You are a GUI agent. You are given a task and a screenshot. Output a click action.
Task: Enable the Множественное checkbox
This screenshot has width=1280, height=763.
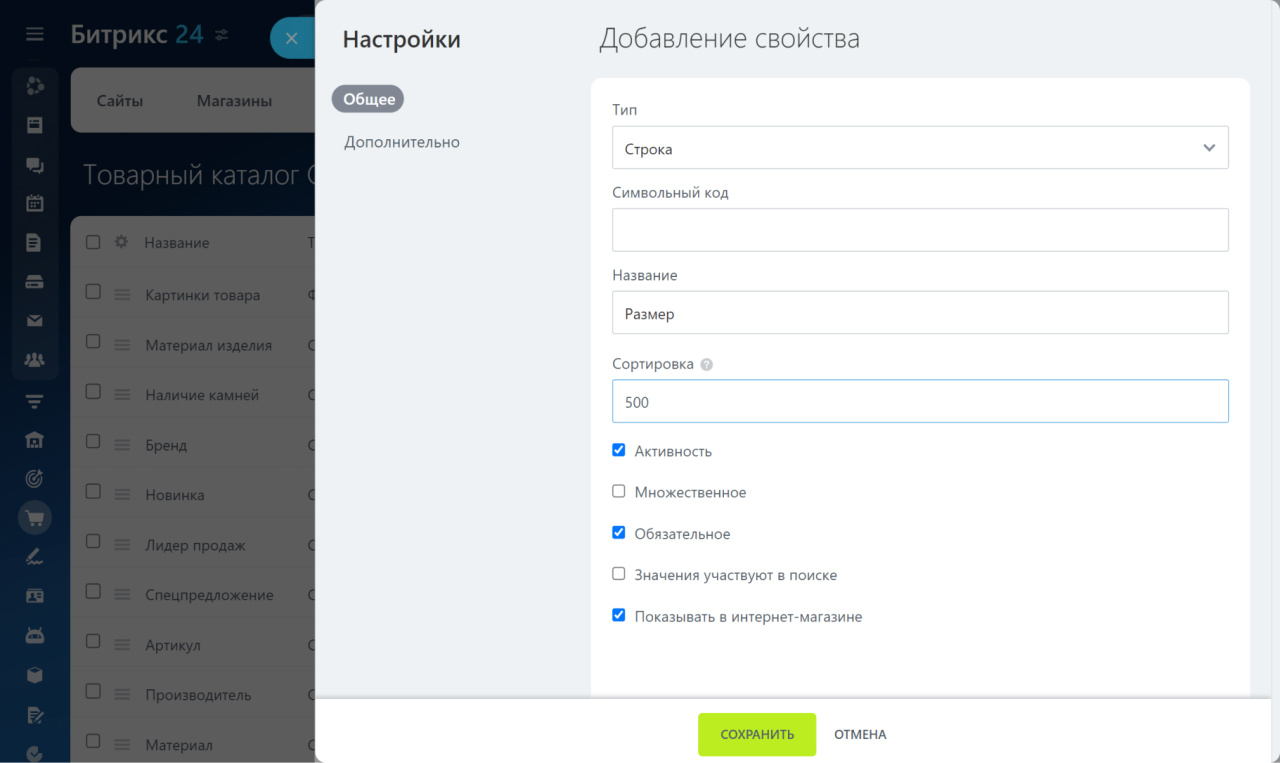point(619,491)
